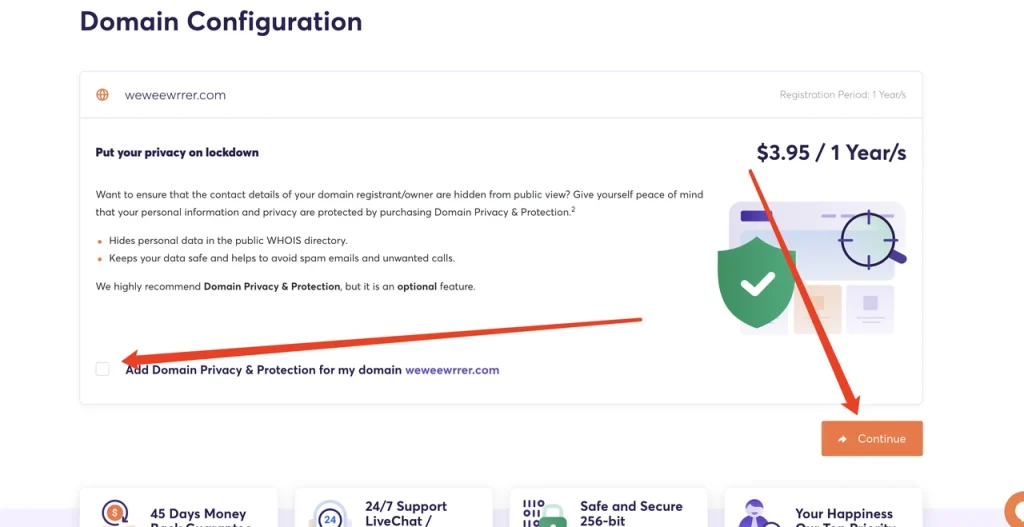Click the green shield checkmark illustration
The height and width of the screenshot is (527, 1024).
click(x=756, y=282)
